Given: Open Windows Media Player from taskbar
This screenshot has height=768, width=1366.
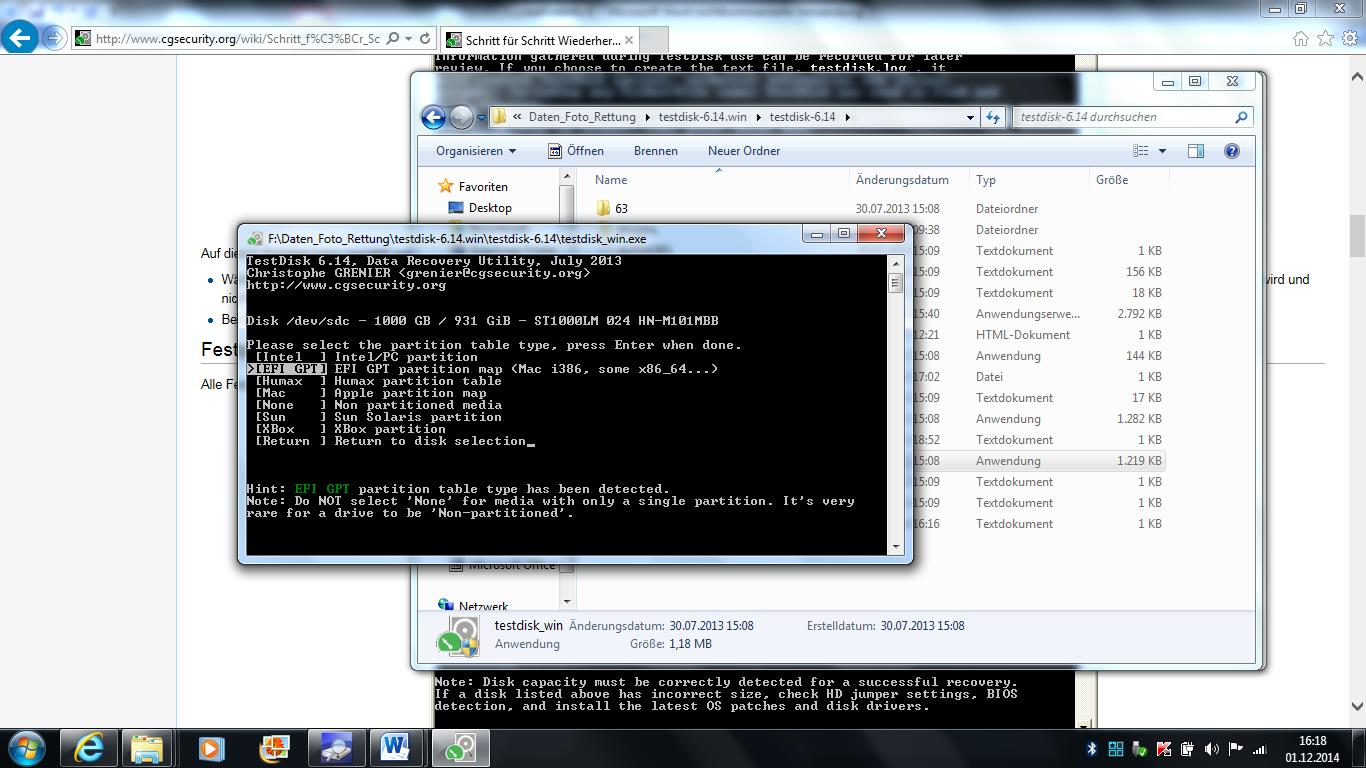Looking at the screenshot, I should coord(210,748).
